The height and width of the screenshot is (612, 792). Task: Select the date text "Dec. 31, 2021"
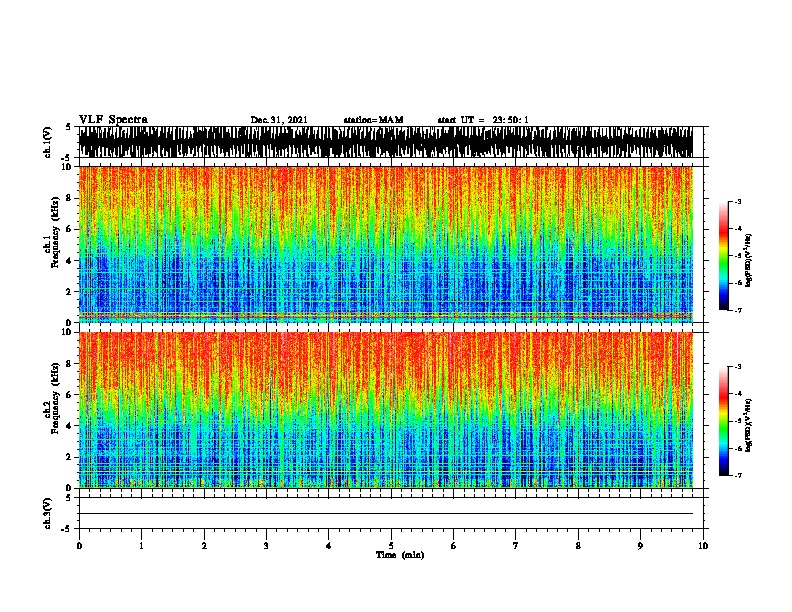(279, 120)
